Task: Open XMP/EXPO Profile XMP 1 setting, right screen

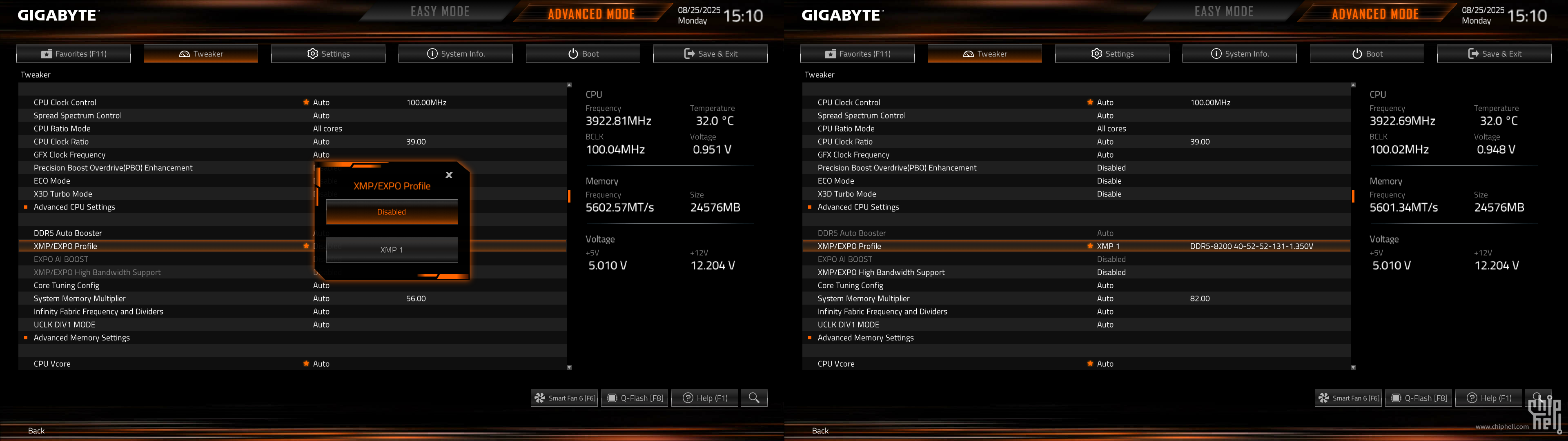Action: pyautogui.click(x=1109, y=246)
